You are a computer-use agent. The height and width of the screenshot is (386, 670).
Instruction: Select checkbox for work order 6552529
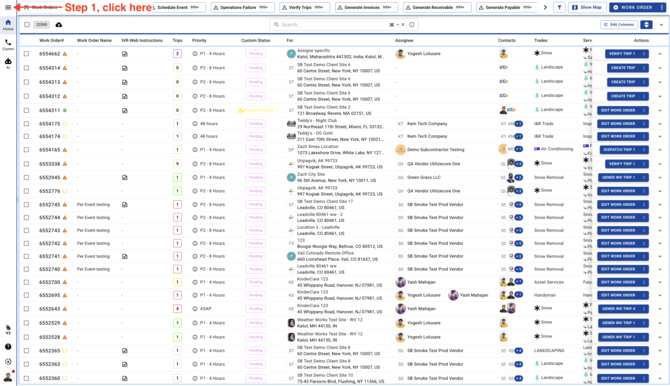[x=26, y=323]
